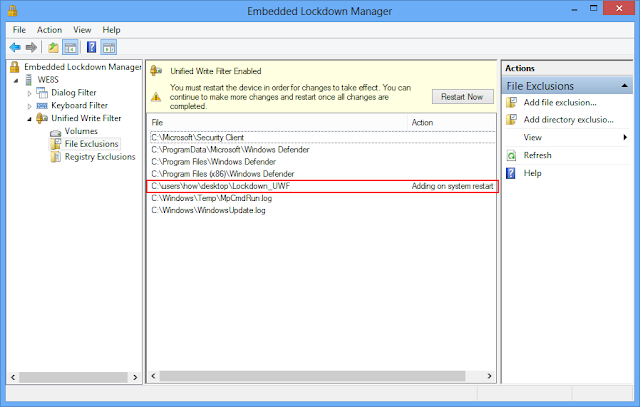Click the Restart Now button
Image resolution: width=640 pixels, height=407 pixels.
click(462, 97)
